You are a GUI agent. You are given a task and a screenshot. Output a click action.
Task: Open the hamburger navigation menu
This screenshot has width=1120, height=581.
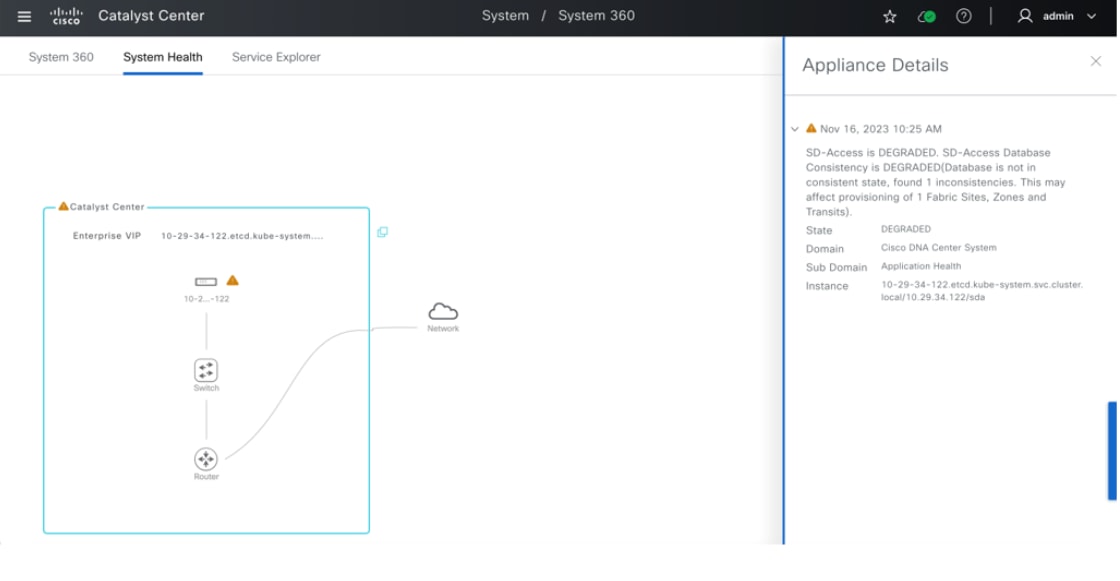pos(24,16)
